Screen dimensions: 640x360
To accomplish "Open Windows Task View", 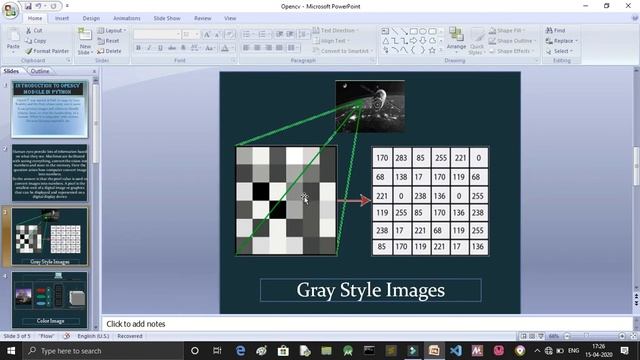I will pyautogui.click(x=217, y=351).
